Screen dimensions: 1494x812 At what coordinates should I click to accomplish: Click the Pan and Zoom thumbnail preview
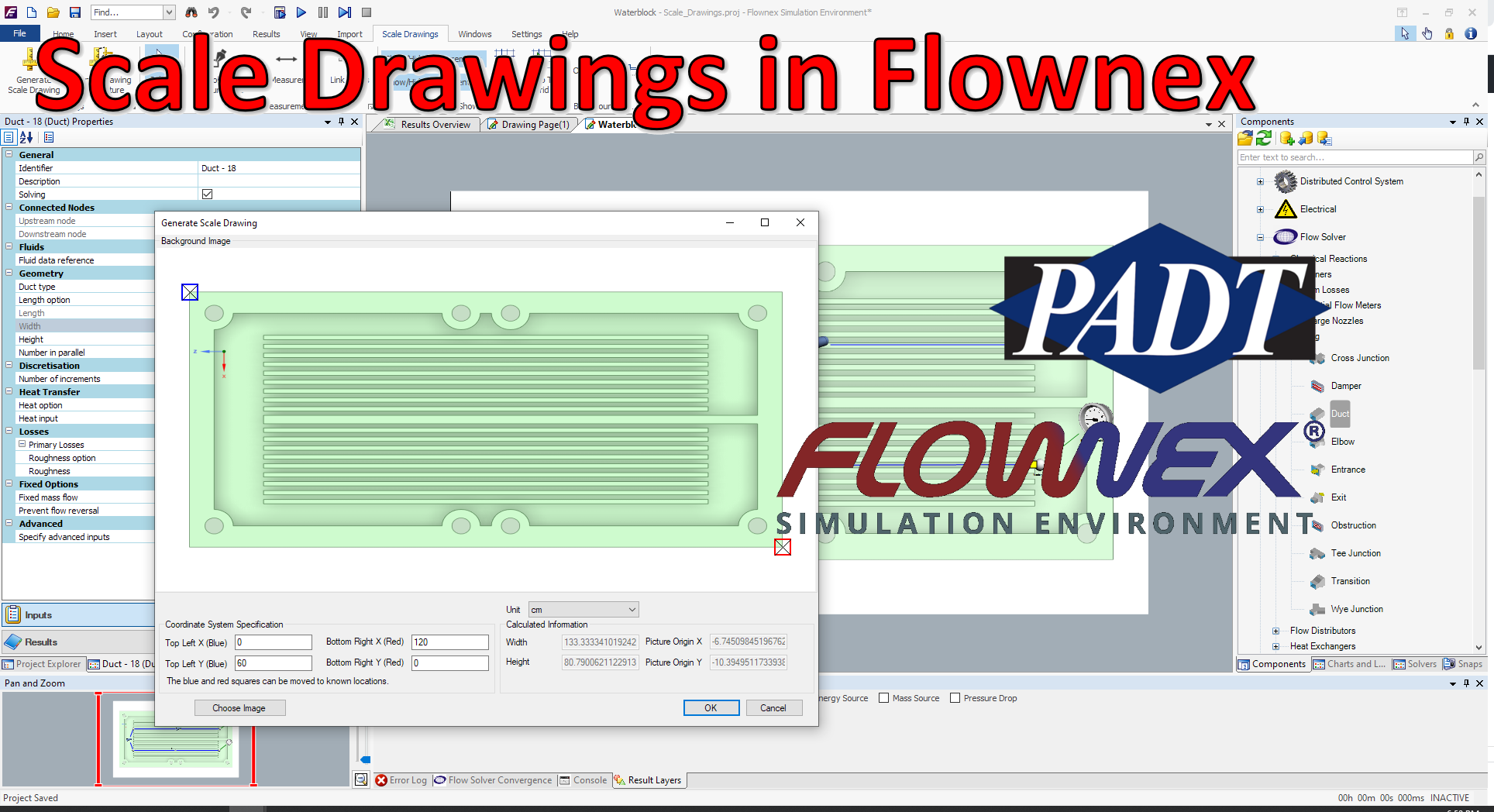tap(176, 739)
